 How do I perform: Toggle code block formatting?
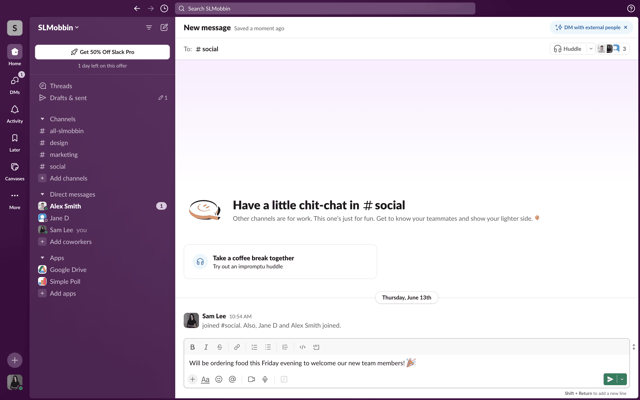point(316,347)
